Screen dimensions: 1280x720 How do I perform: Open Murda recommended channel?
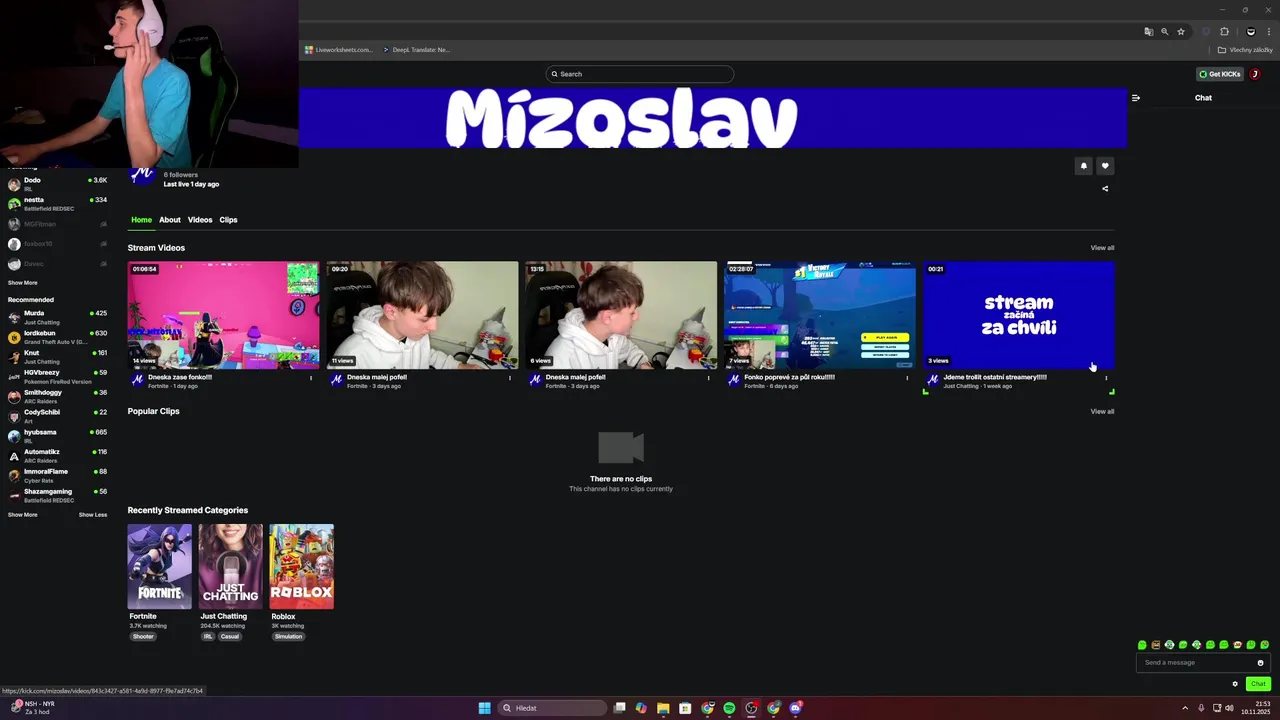point(57,317)
